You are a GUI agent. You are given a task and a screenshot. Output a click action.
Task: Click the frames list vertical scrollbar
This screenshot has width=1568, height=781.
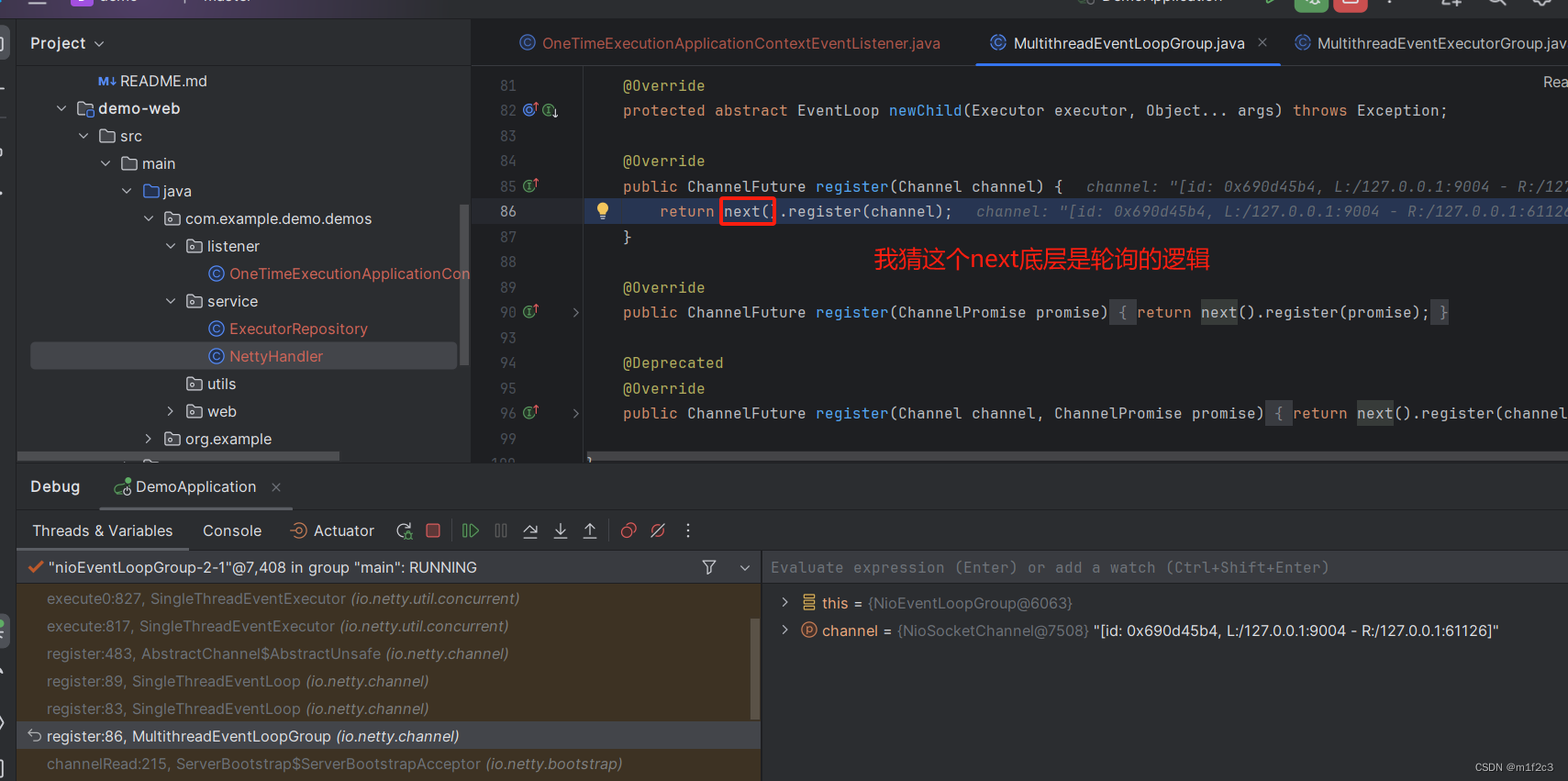[755, 668]
